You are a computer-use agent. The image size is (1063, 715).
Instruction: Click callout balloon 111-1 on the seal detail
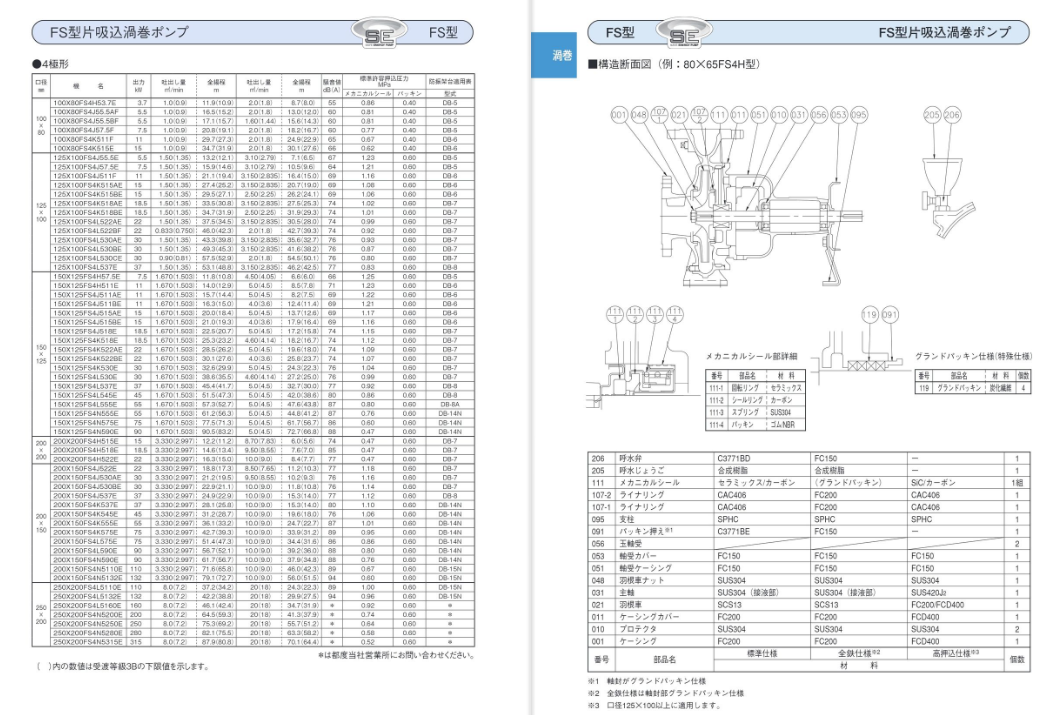tap(614, 314)
